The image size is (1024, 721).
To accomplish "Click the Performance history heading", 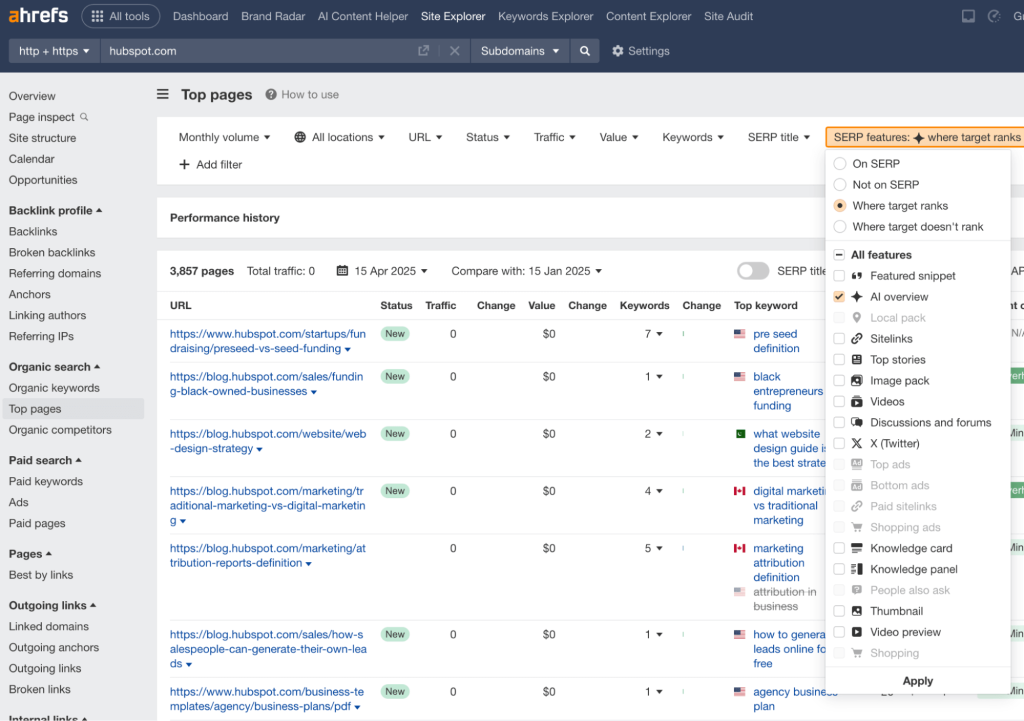I will click(x=225, y=217).
